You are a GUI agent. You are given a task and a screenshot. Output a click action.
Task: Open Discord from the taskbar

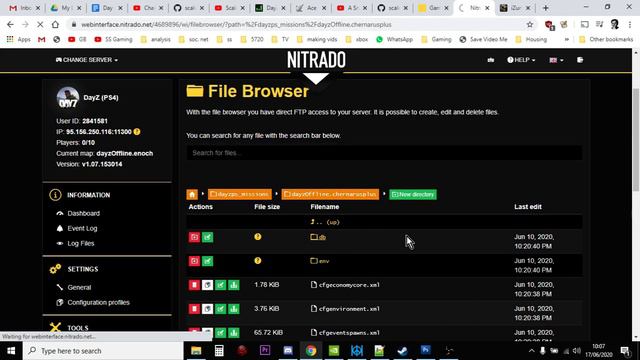pyautogui.click(x=288, y=351)
